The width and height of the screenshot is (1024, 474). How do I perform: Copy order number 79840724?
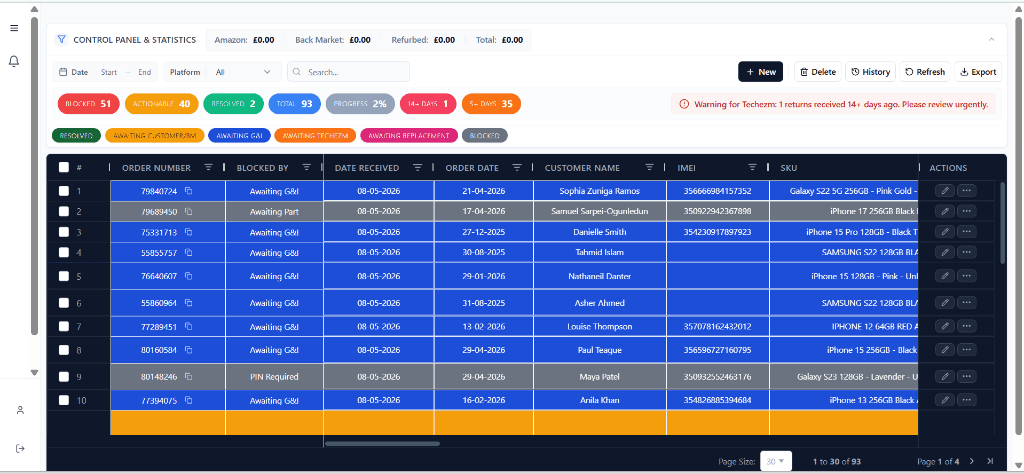pos(188,191)
